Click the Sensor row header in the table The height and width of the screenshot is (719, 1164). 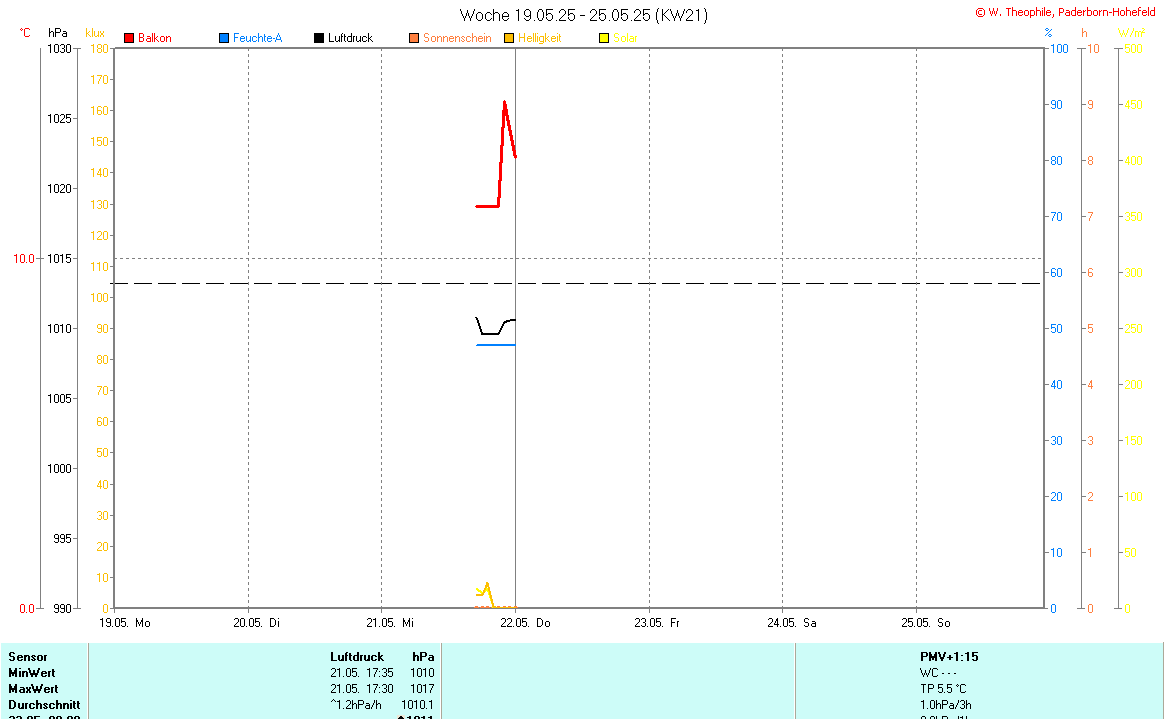[x=27, y=657]
